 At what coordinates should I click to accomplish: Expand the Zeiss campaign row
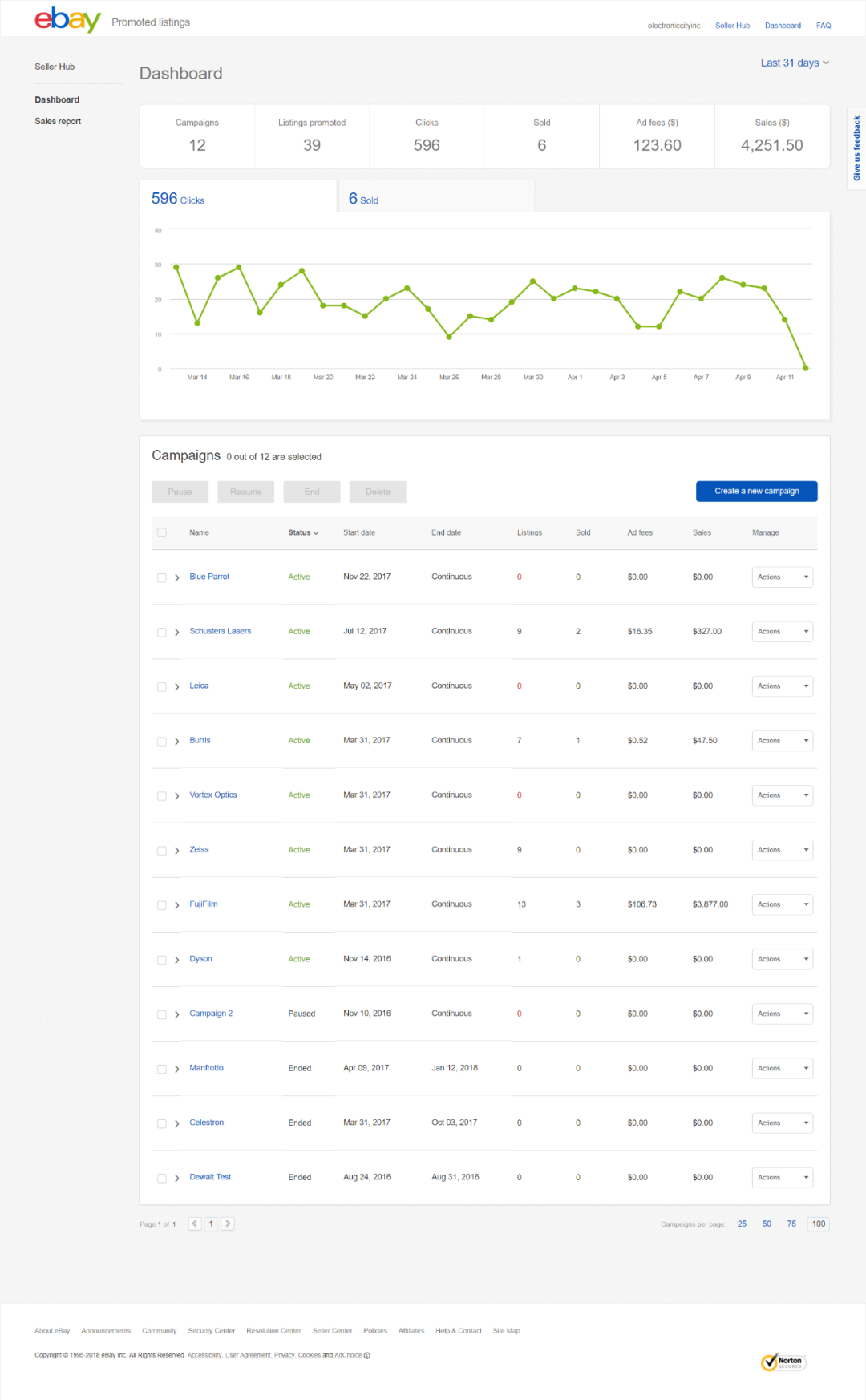pos(177,850)
